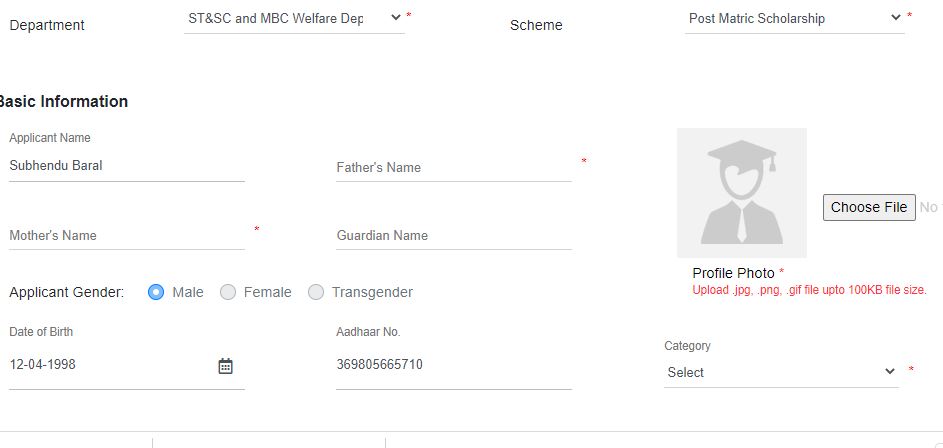Select the Guardian Name input box
943x448 pixels.
point(453,235)
